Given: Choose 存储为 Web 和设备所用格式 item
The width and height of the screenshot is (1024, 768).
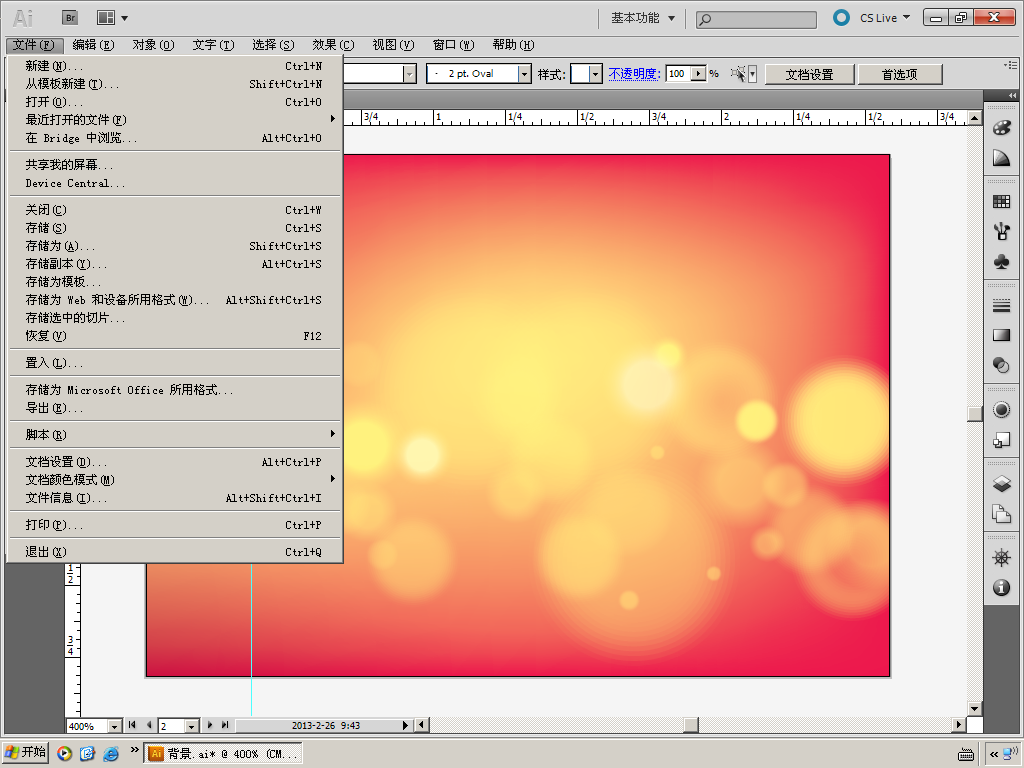Looking at the screenshot, I should click(x=174, y=300).
